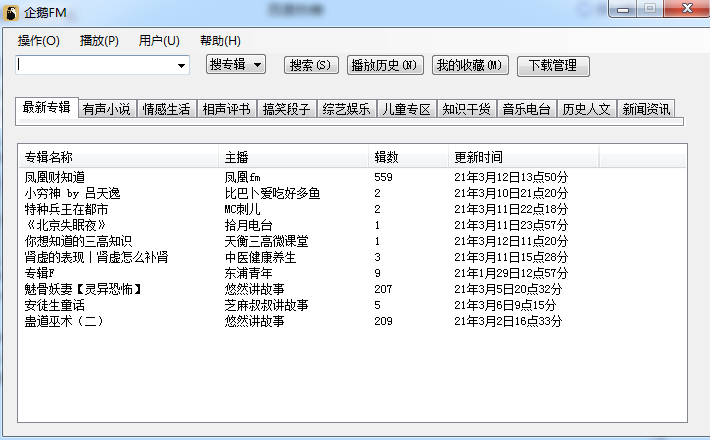Click the host name 中医健康养生
The width and height of the screenshot is (710, 440).
click(x=260, y=257)
